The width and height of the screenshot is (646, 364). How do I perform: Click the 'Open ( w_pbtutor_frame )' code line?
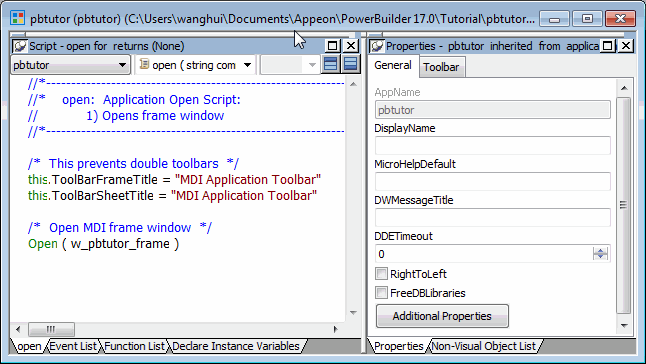pos(103,244)
